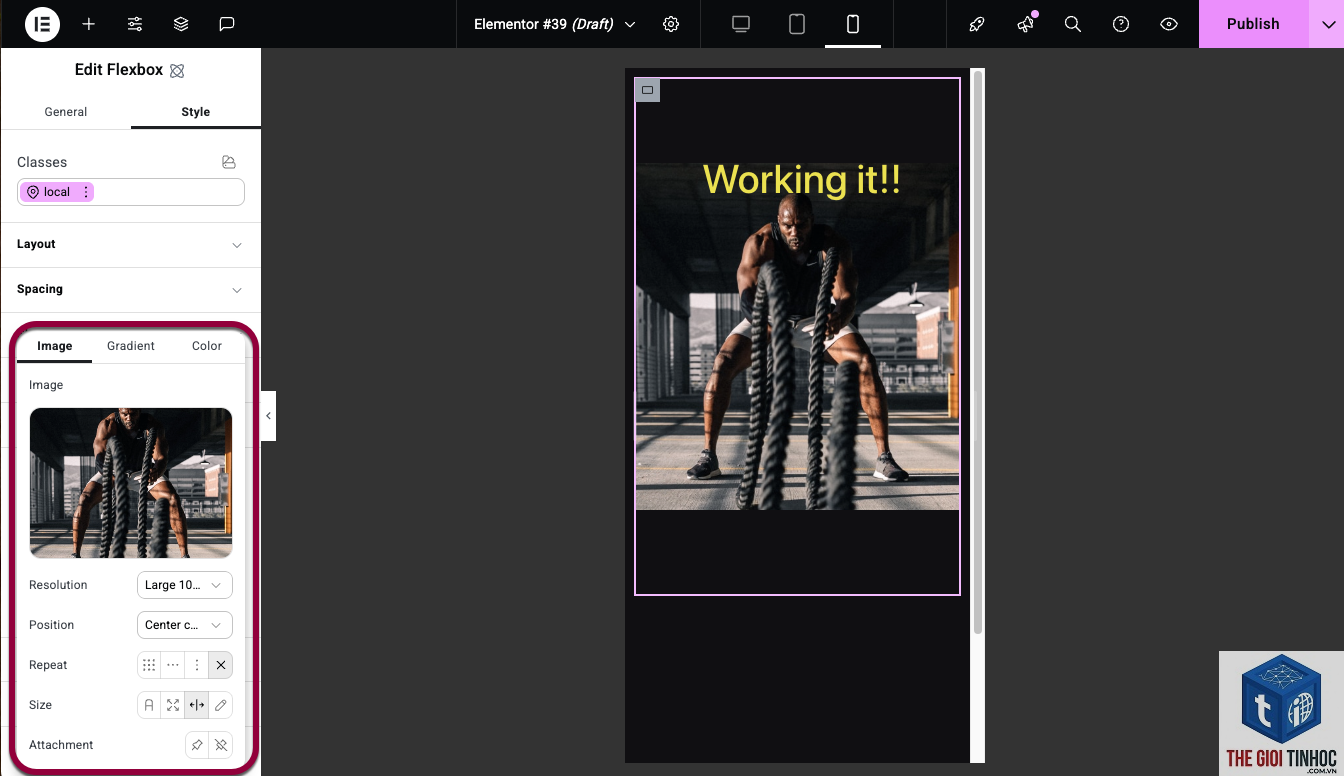Open the Resolution dropdown
1344x776 pixels.
[x=185, y=585]
